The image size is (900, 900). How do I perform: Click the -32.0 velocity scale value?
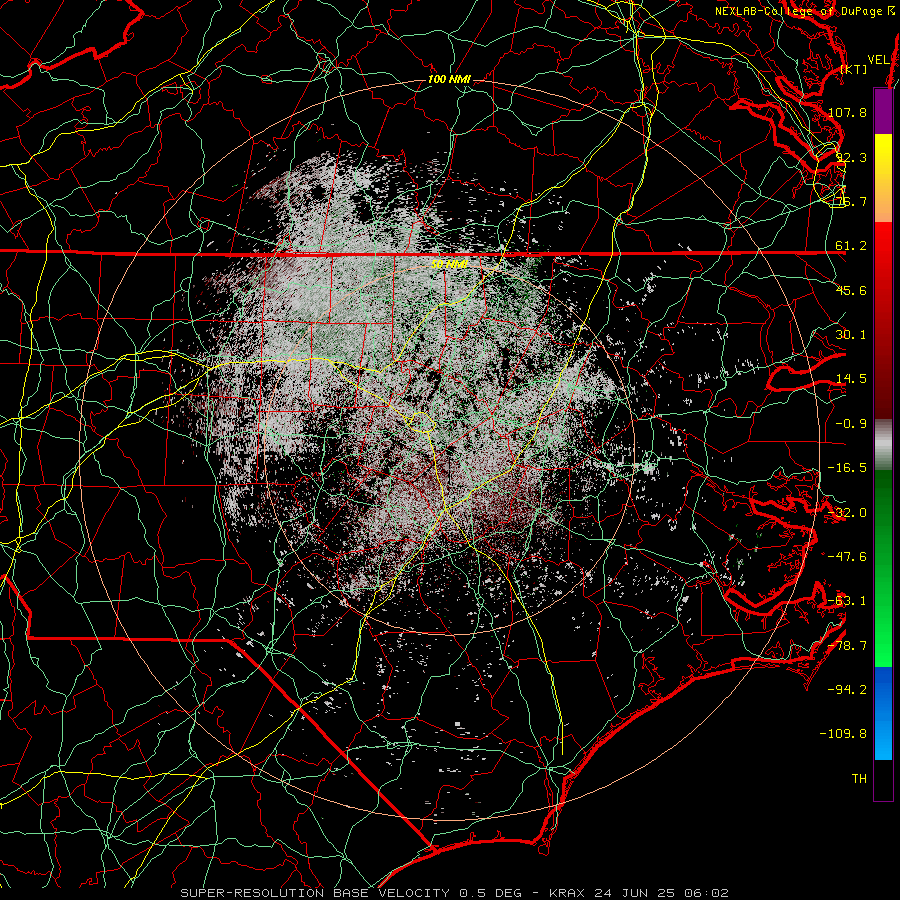tap(847, 513)
